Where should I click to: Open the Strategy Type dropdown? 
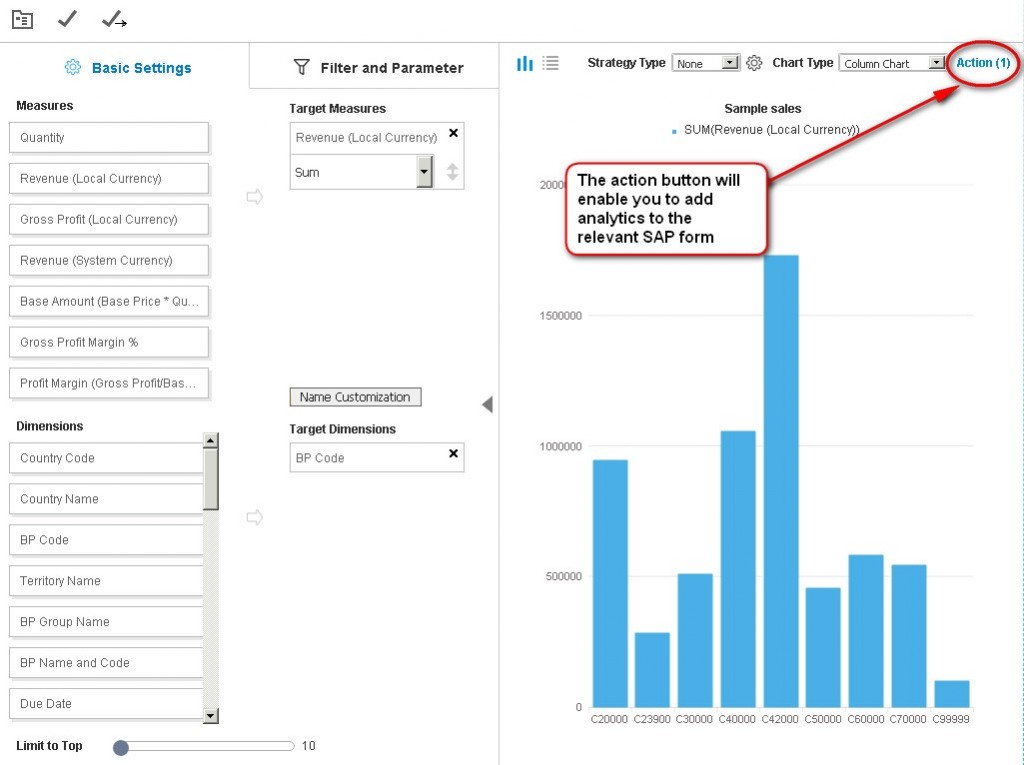tap(729, 63)
